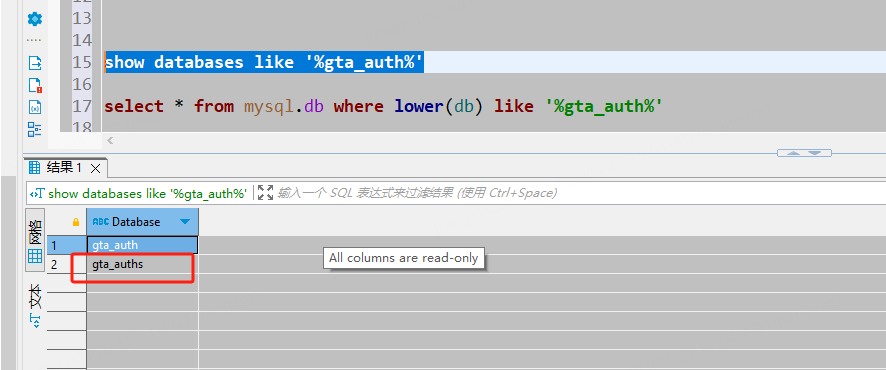The width and height of the screenshot is (886, 370).
Task: Open editor settings gear icon in sidebar
Action: pyautogui.click(x=34, y=19)
